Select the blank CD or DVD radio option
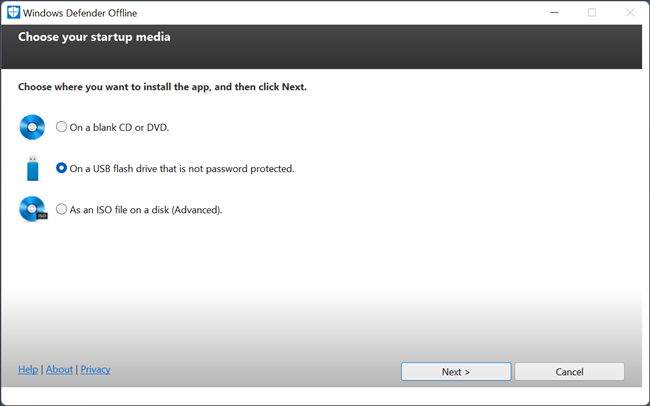 pyautogui.click(x=61, y=126)
